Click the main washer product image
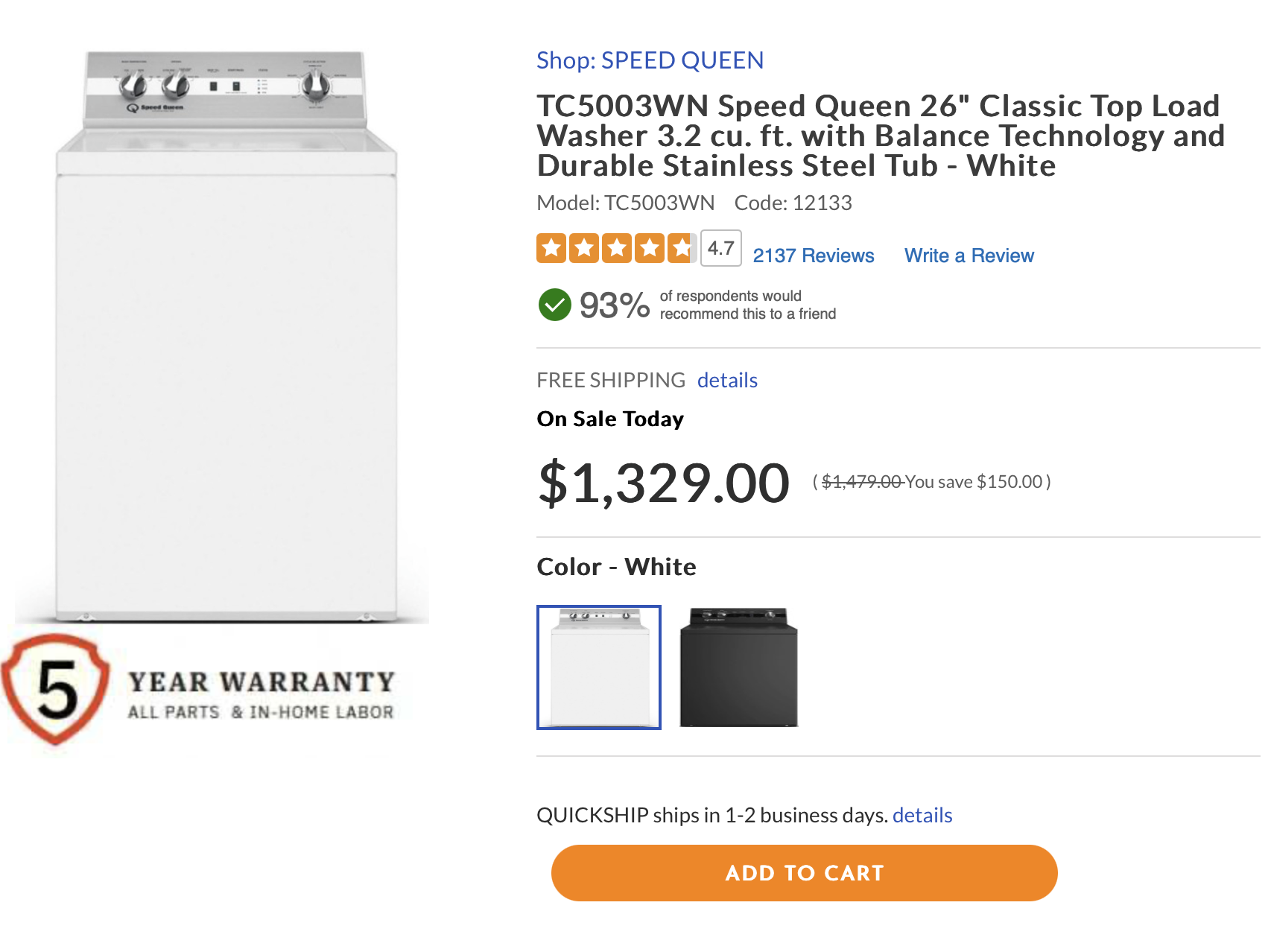Image resolution: width=1271 pixels, height=952 pixels. click(x=226, y=335)
